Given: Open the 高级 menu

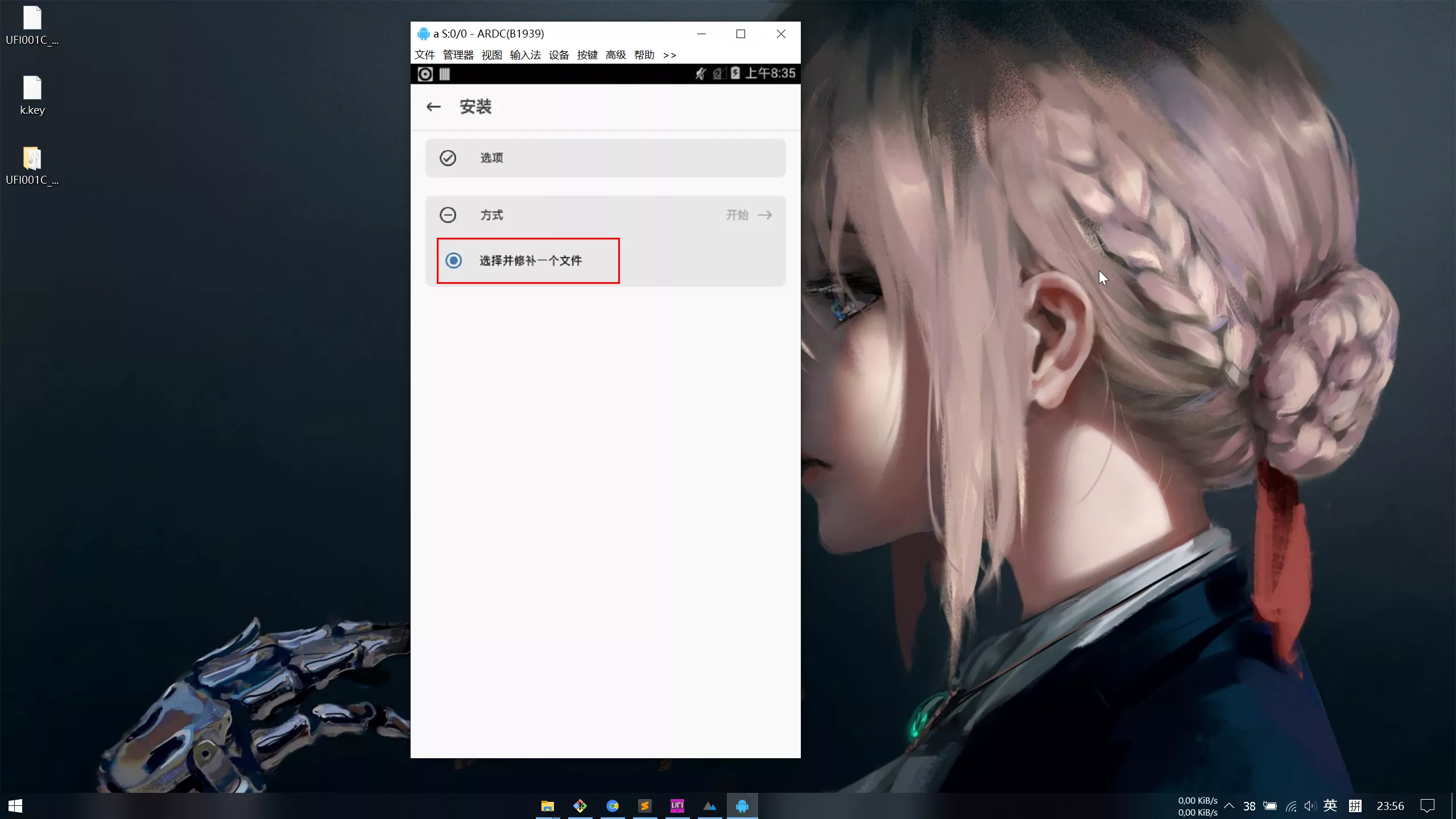Looking at the screenshot, I should click(x=615, y=55).
